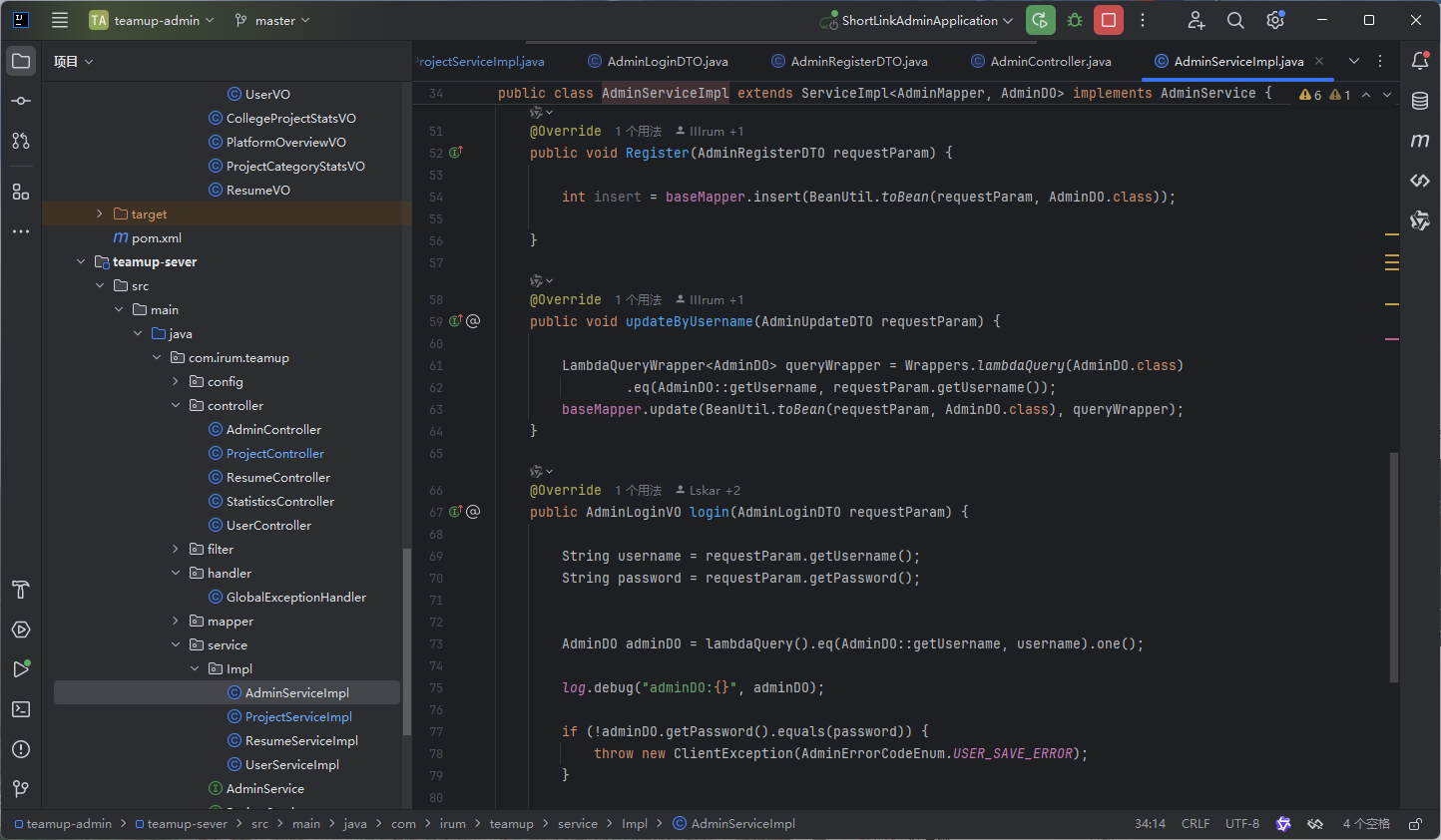Viewport: 1441px width, 840px height.
Task: Open the Pull Requests tool window
Action: coord(21,141)
